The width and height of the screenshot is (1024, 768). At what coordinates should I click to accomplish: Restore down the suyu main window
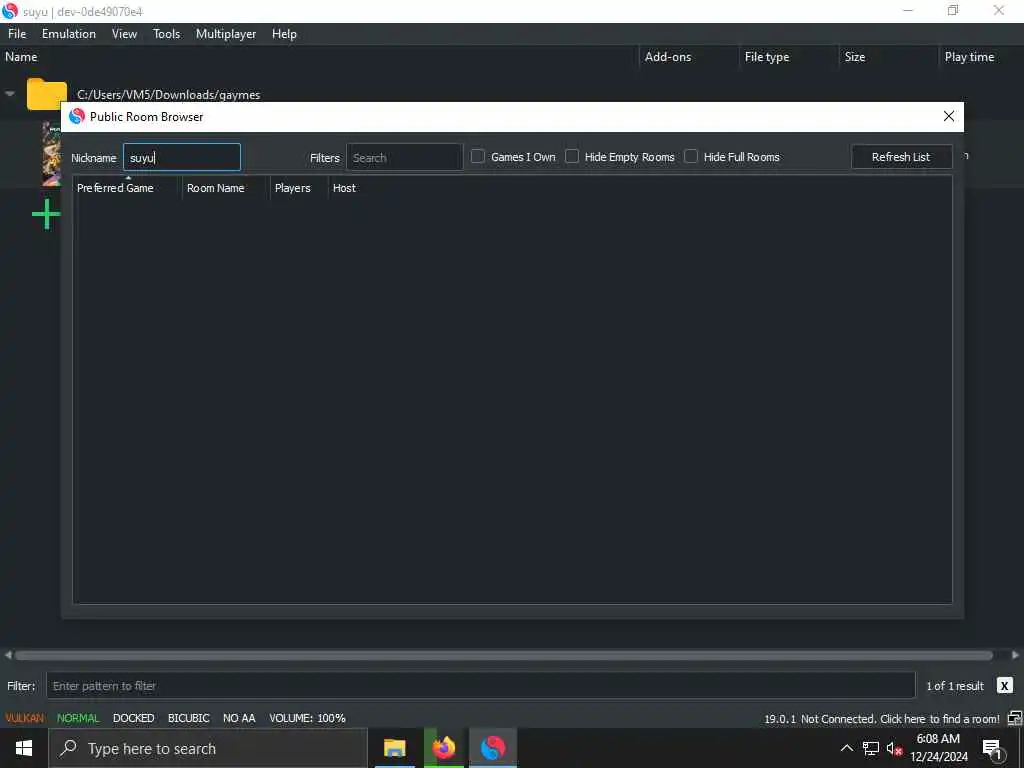pos(953,10)
